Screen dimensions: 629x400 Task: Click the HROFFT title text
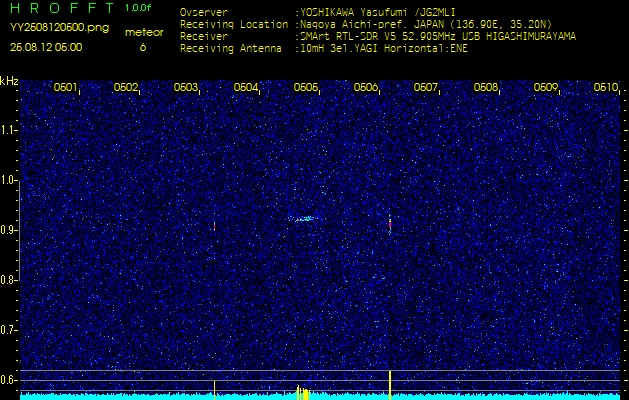[x=61, y=8]
